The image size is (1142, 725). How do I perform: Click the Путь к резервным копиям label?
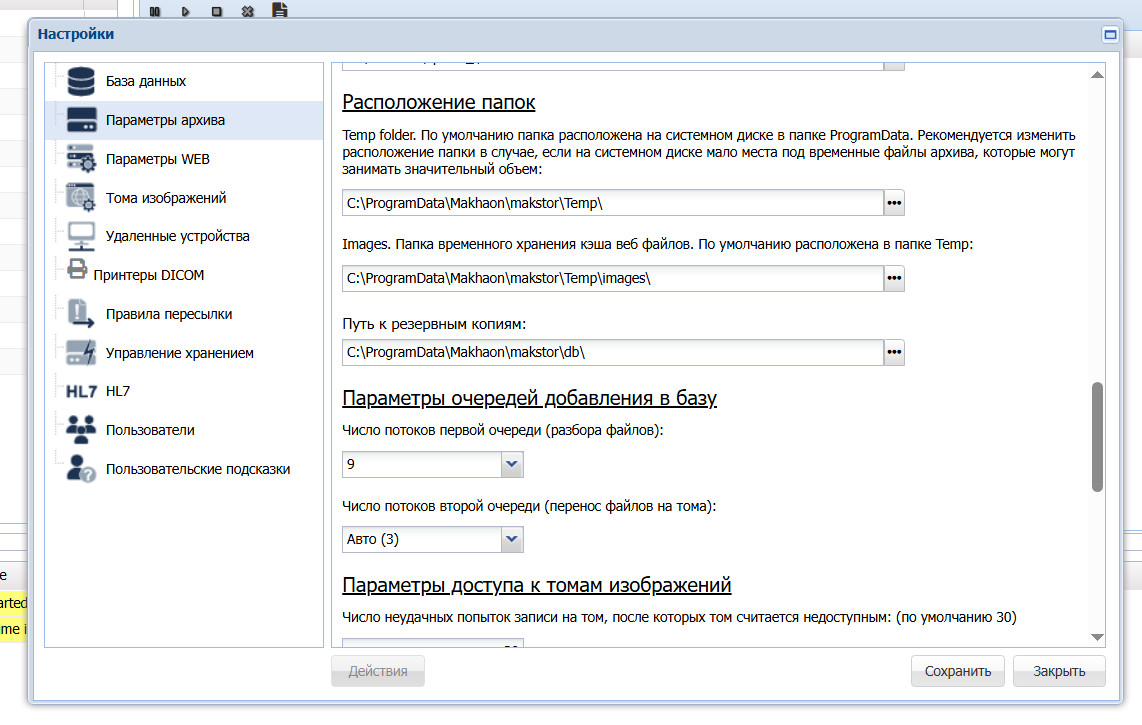point(434,324)
